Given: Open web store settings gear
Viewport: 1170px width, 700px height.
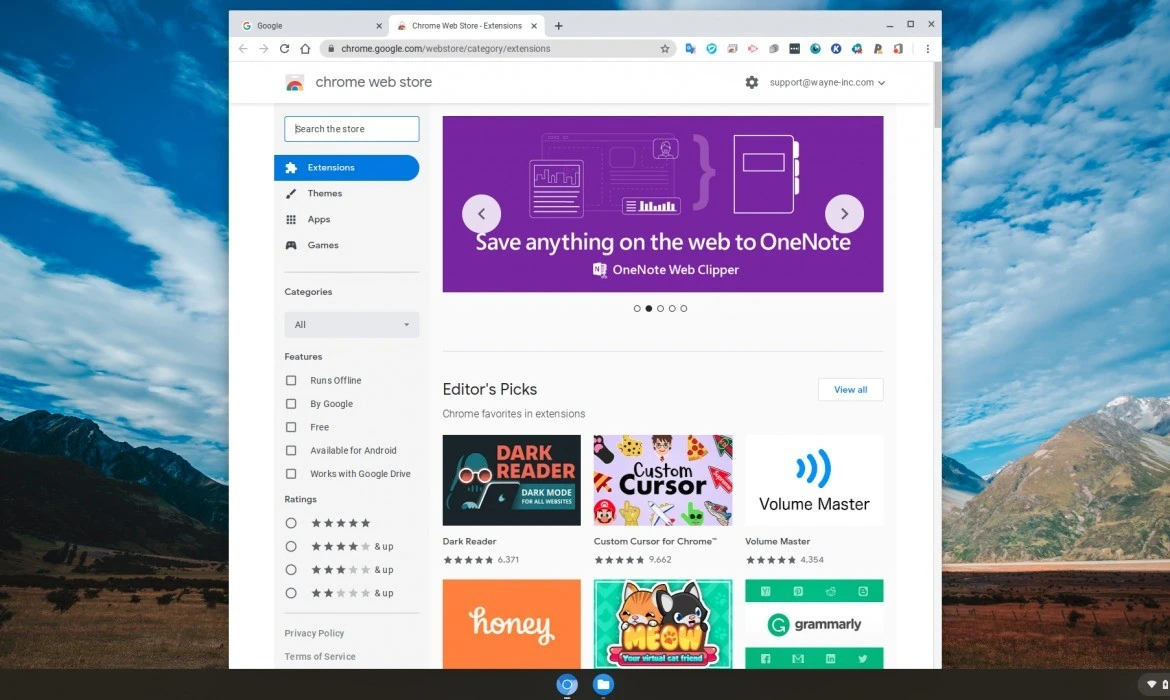Looking at the screenshot, I should (751, 82).
